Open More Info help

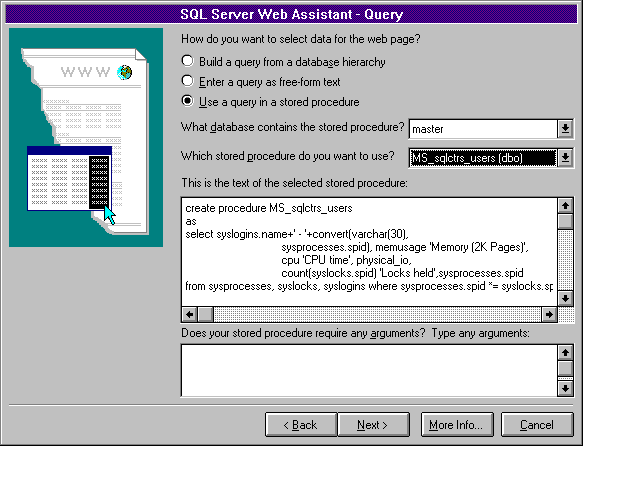click(x=457, y=425)
